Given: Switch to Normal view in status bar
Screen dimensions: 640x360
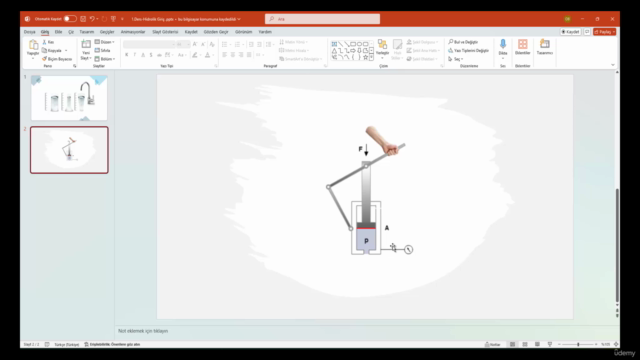Looking at the screenshot, I should point(512,344).
